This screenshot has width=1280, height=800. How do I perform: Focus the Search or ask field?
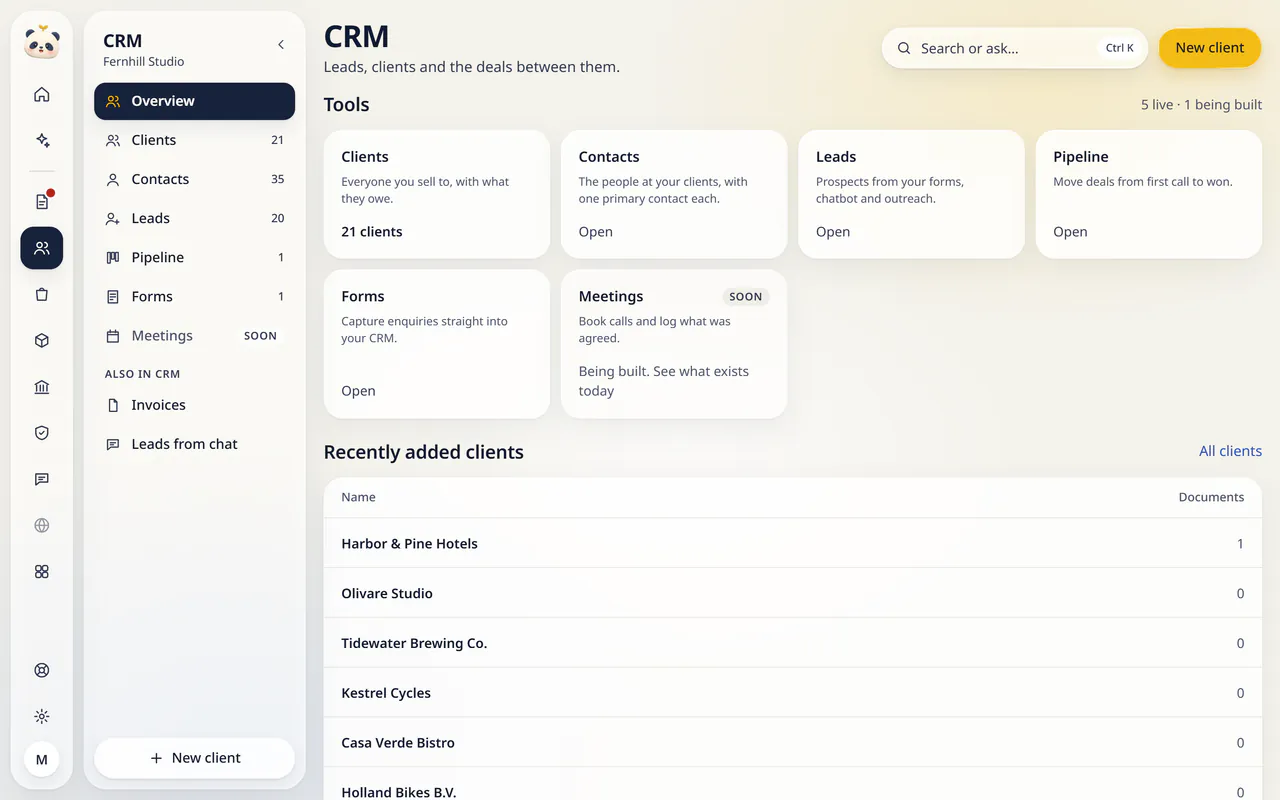click(x=1015, y=48)
